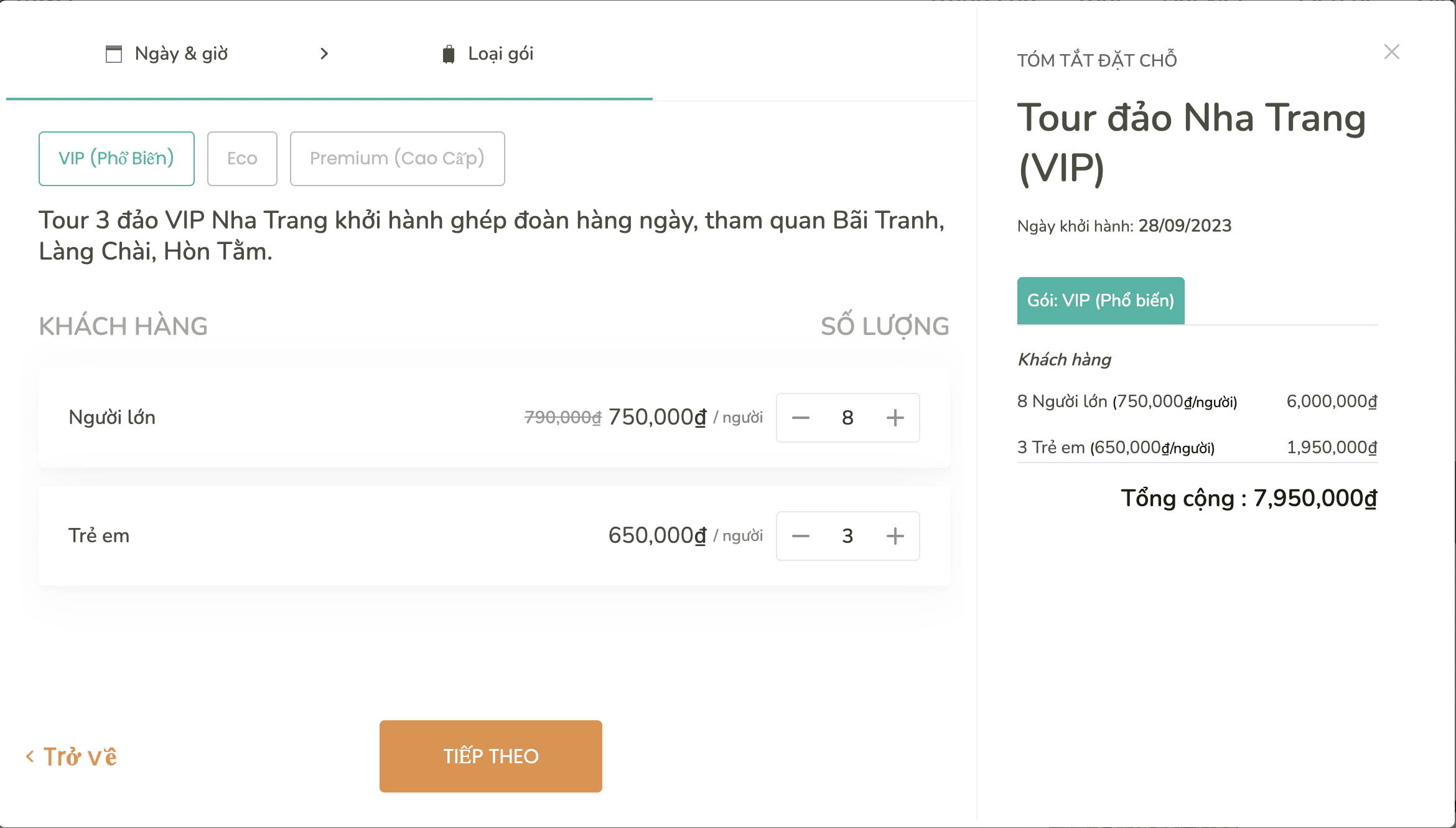This screenshot has height=828, width=1456.
Task: Click the Trẻ em quantity value 3
Action: click(x=847, y=536)
